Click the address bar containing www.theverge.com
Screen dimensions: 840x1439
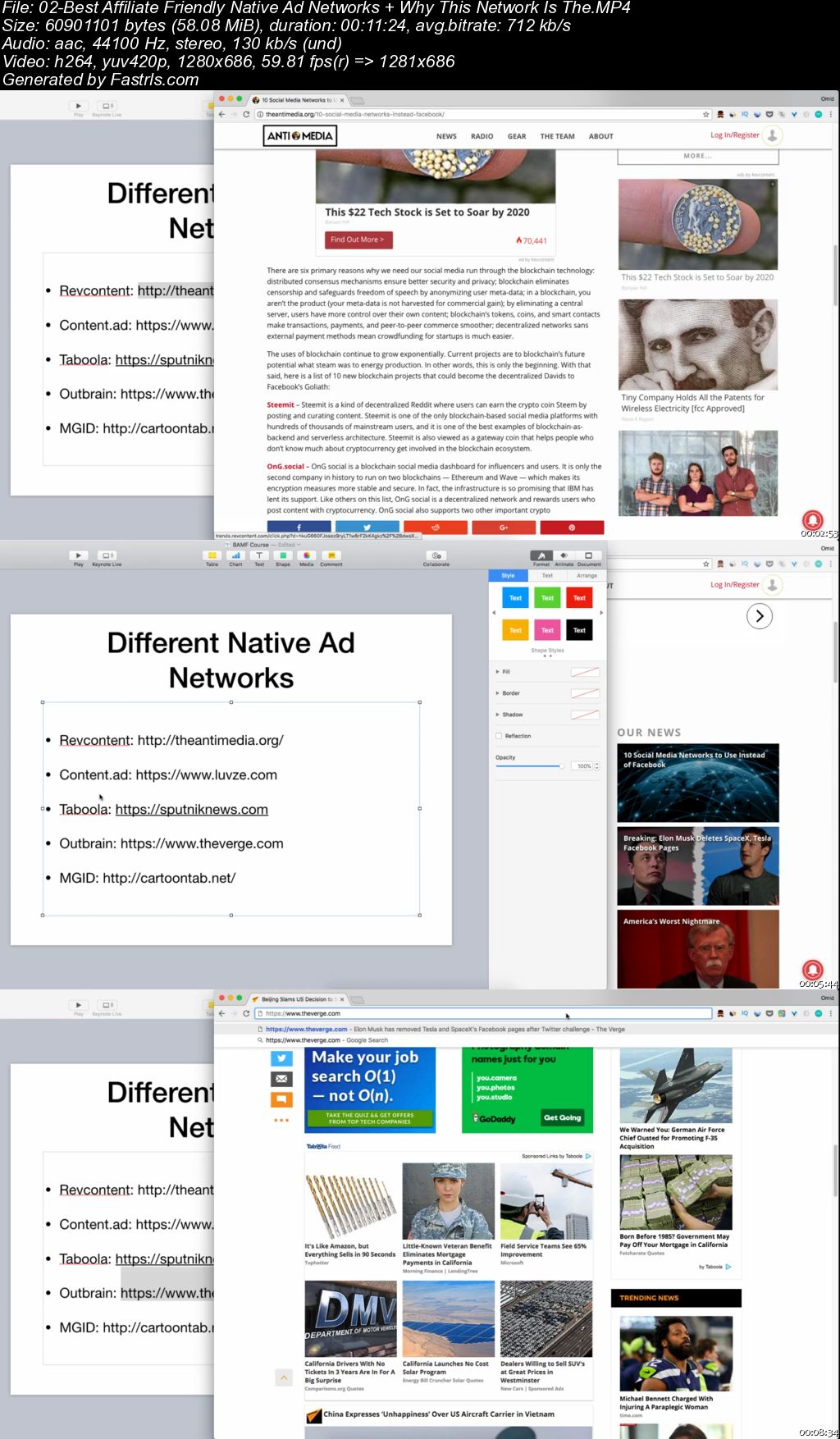click(484, 1013)
